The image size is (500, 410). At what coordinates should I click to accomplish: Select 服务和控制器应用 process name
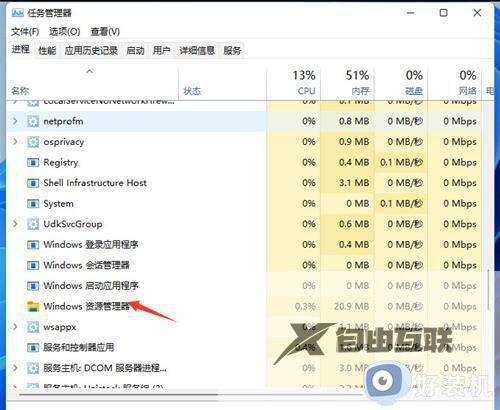point(79,348)
